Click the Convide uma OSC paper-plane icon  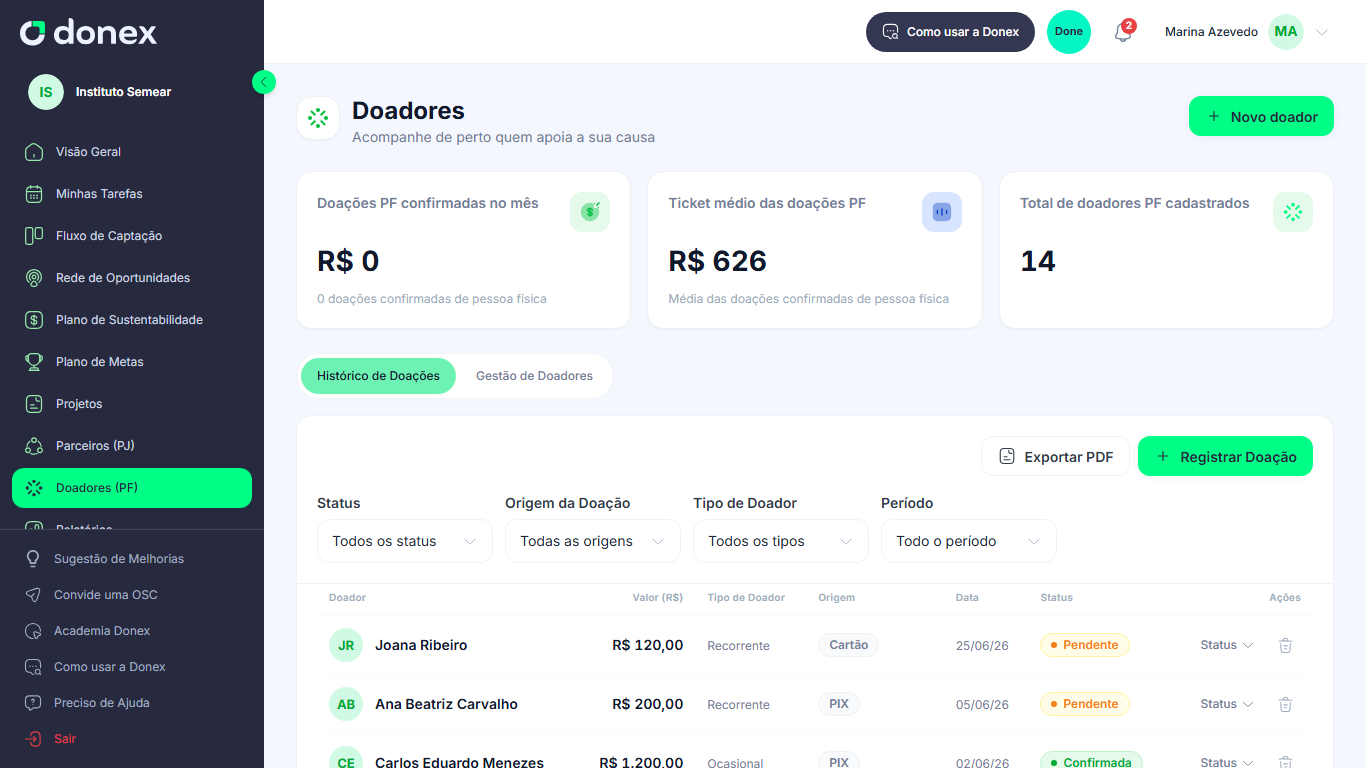click(33, 595)
